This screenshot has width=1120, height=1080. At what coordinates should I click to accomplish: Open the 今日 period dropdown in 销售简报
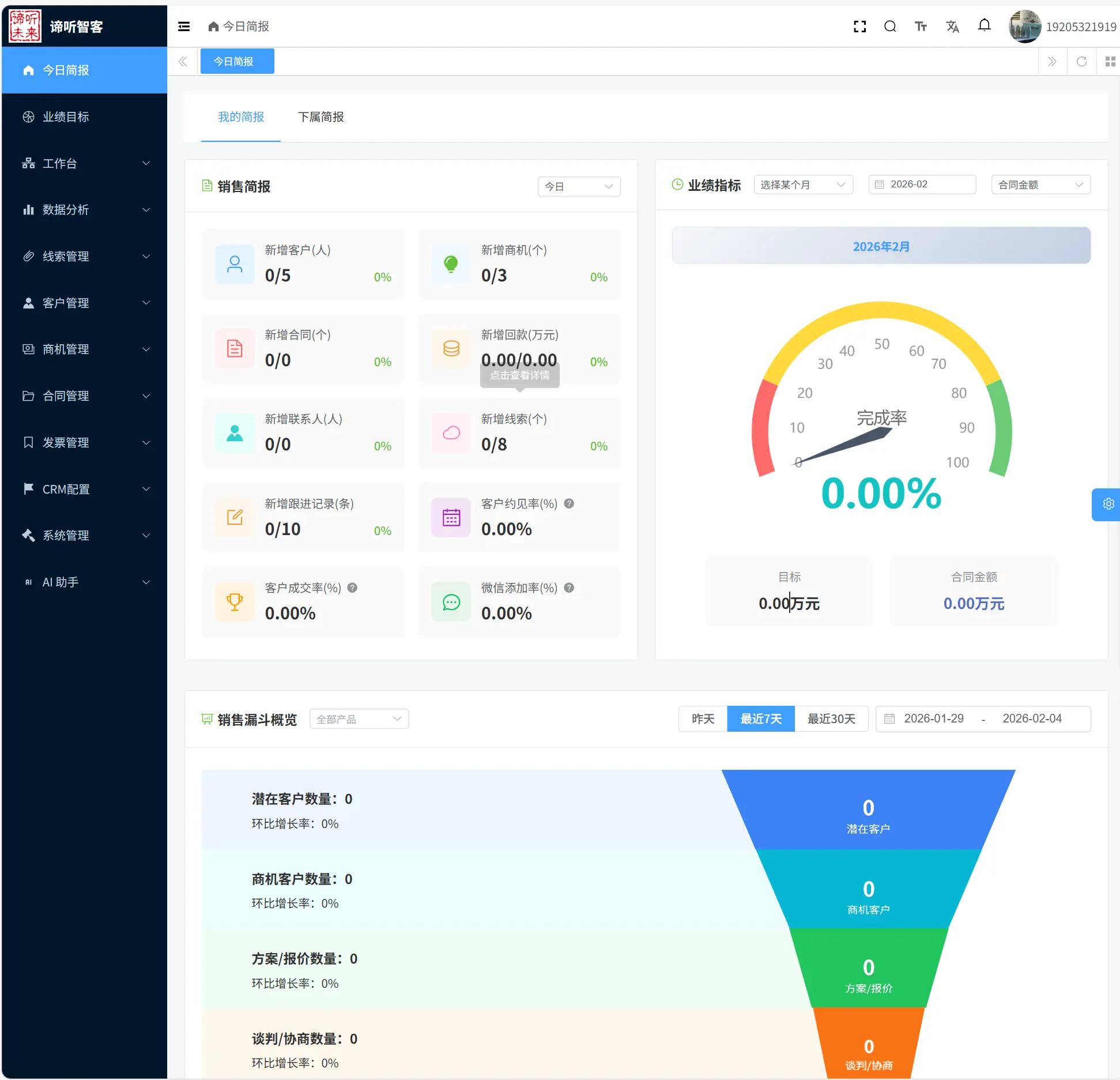(x=579, y=187)
